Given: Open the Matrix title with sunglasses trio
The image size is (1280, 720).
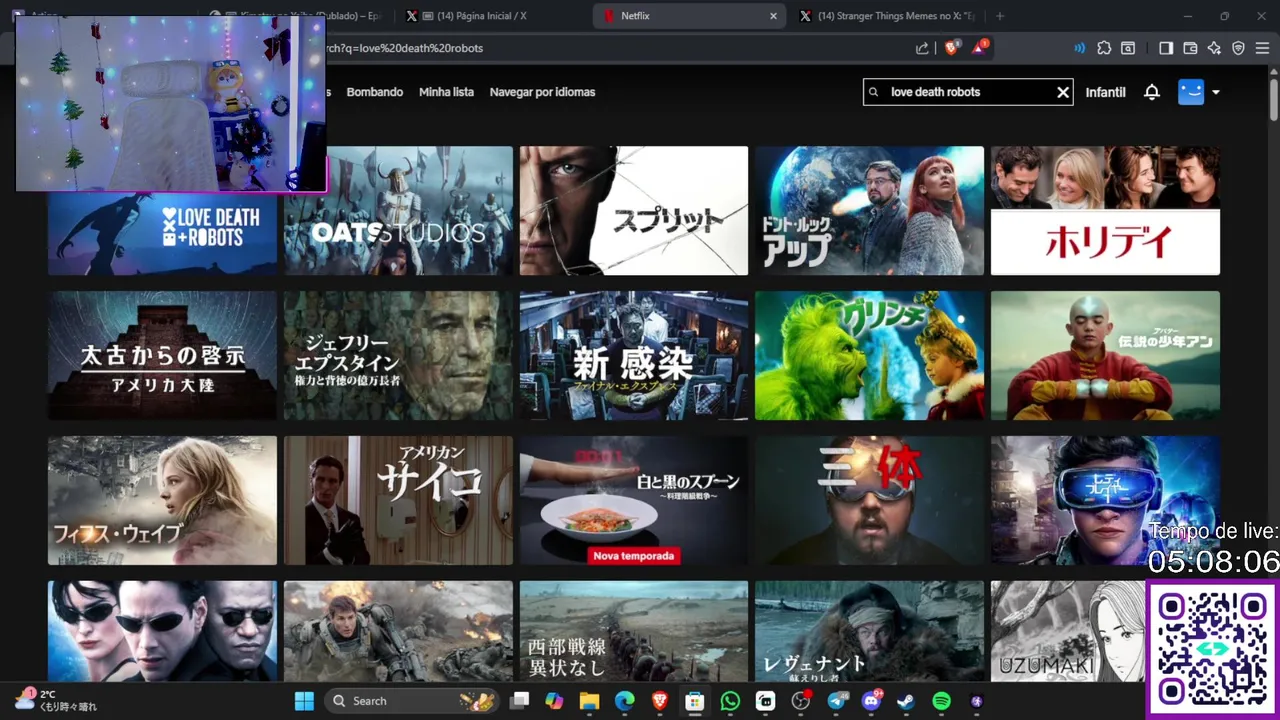Looking at the screenshot, I should [x=162, y=632].
